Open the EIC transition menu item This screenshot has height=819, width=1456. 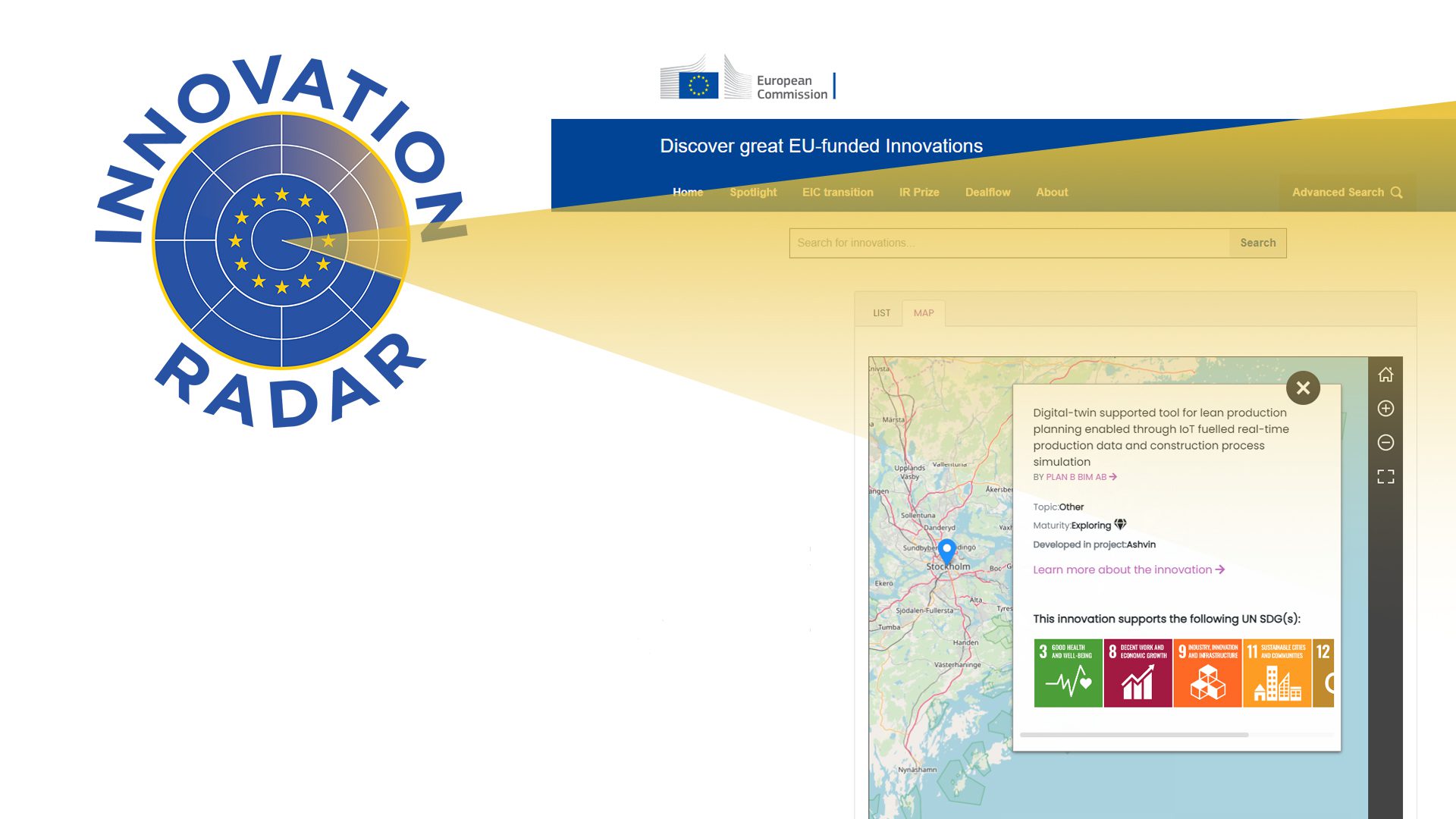[x=837, y=193]
